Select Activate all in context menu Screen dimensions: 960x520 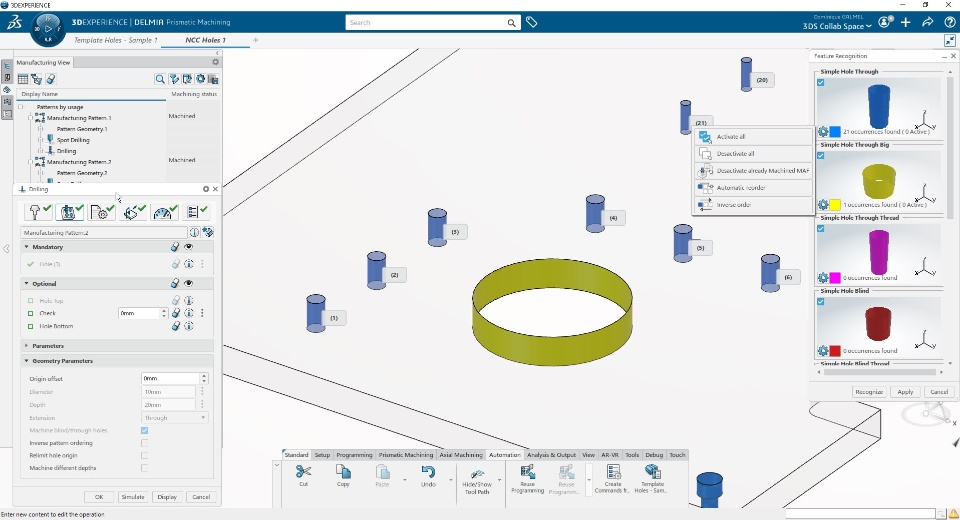[x=754, y=137]
